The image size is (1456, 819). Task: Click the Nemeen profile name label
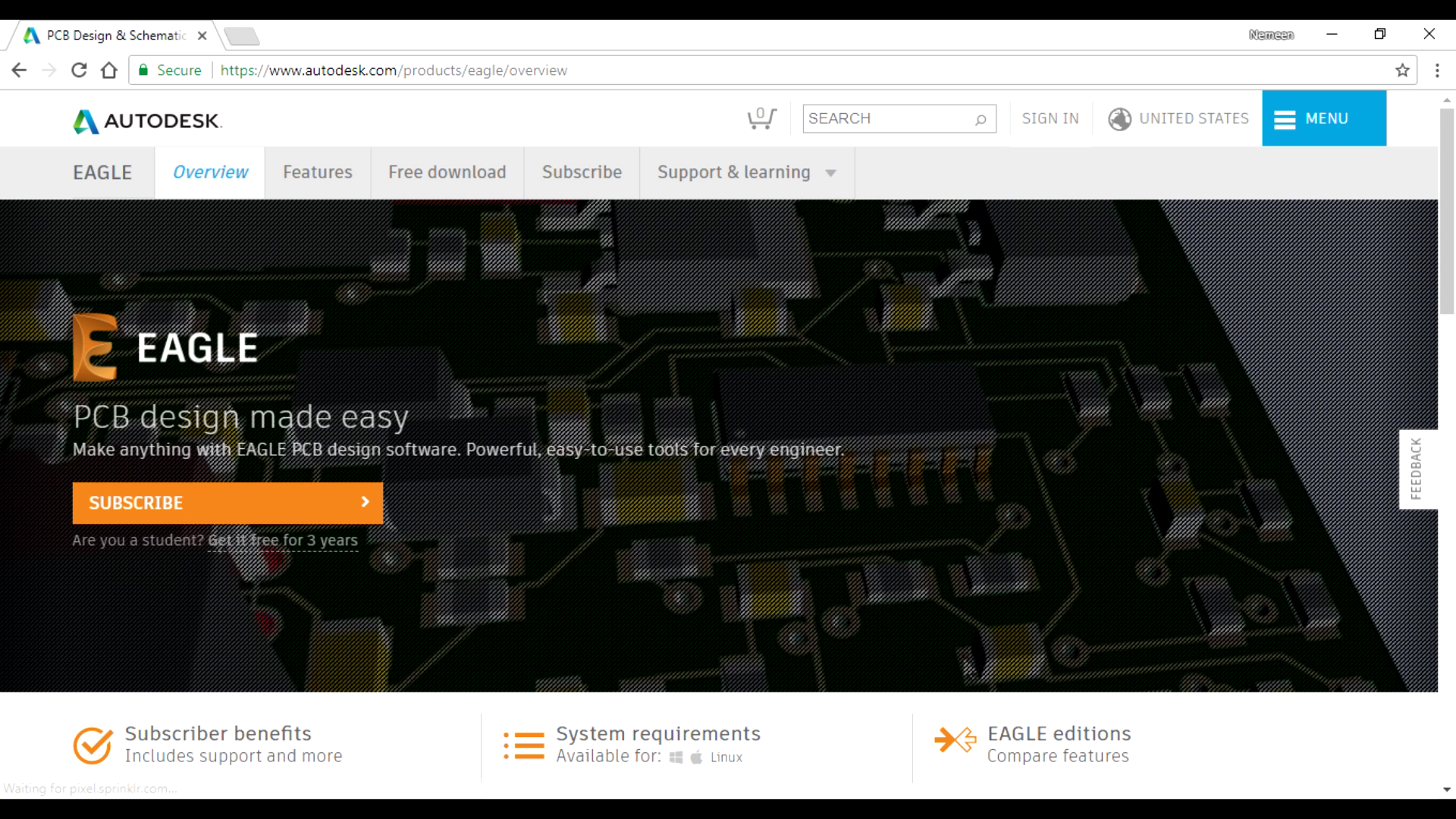[1271, 35]
